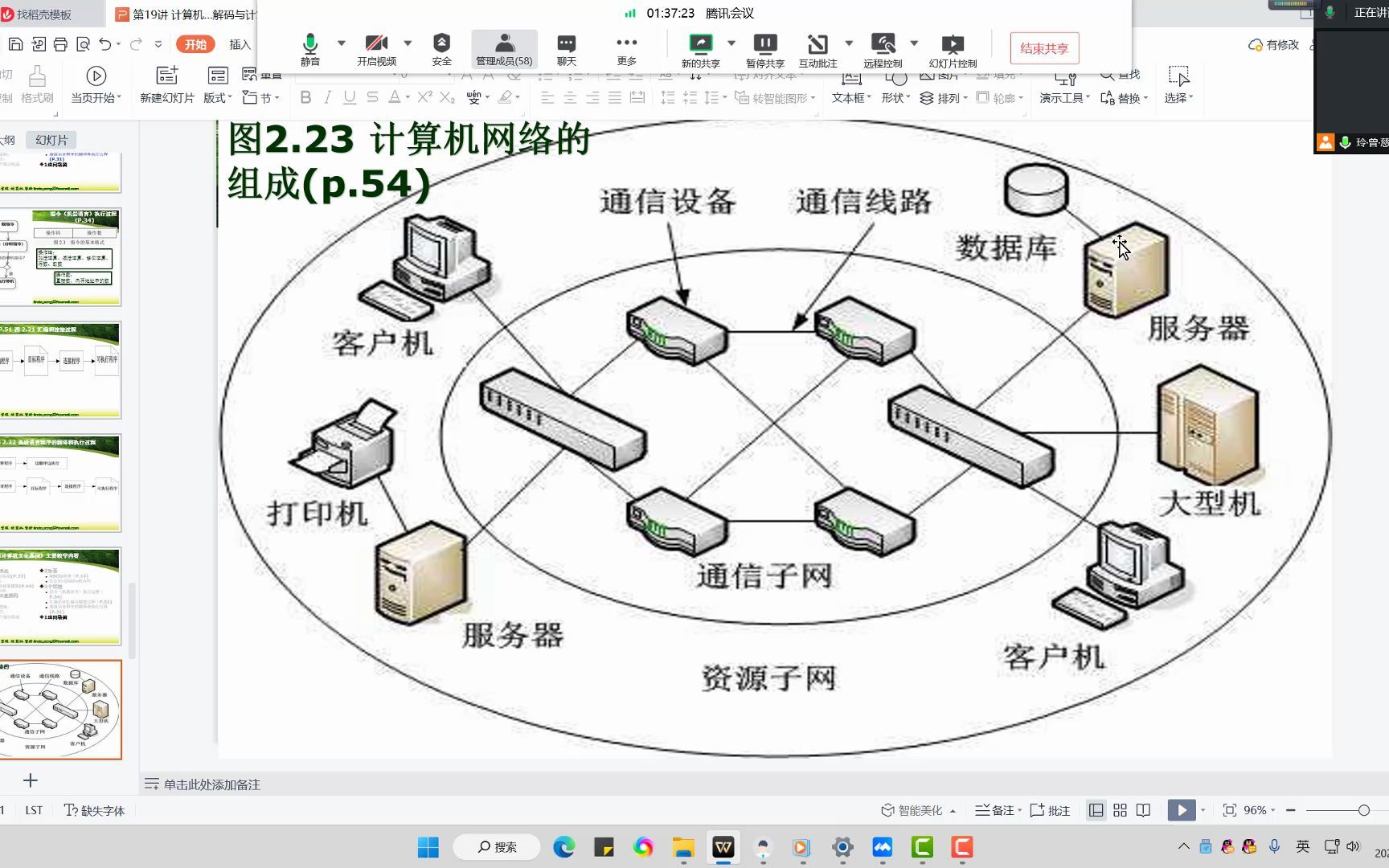
Task: Click the 替换 replace button
Action: point(1123,98)
